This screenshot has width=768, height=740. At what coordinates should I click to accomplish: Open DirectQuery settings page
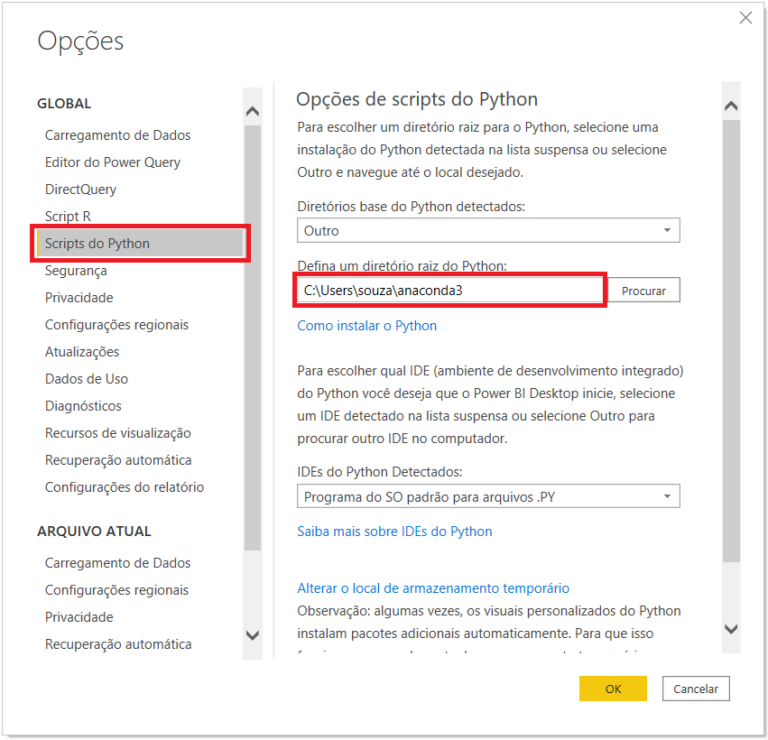click(81, 189)
